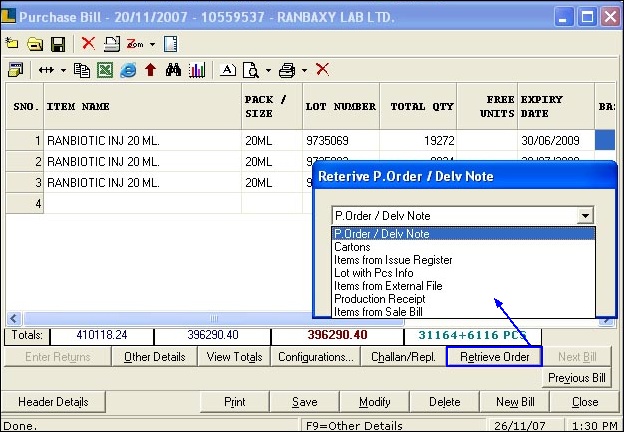
Task: Select 'Cartons' from the dropdown list
Action: 463,247
